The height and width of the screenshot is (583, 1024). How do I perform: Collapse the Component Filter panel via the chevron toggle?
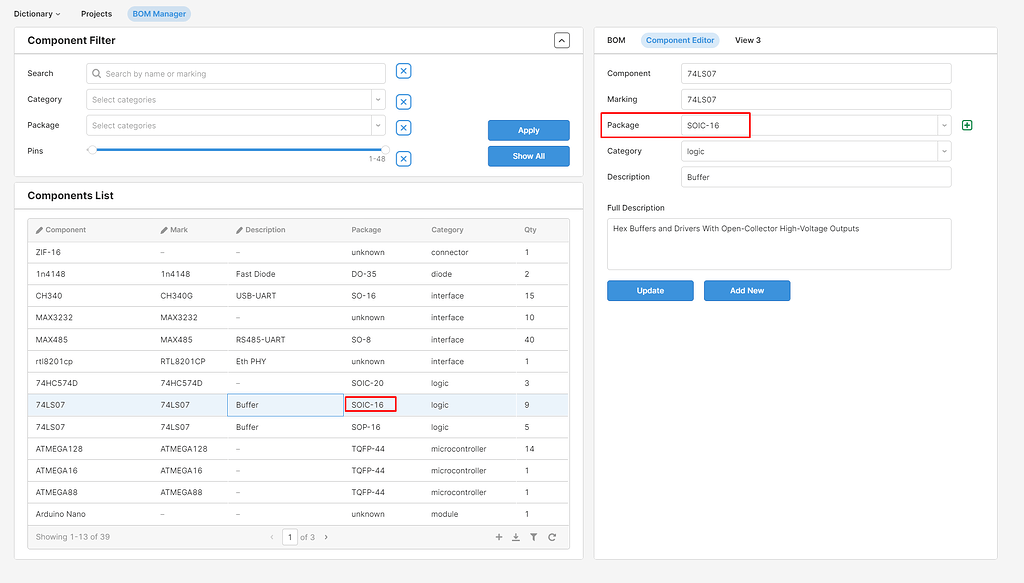point(562,40)
